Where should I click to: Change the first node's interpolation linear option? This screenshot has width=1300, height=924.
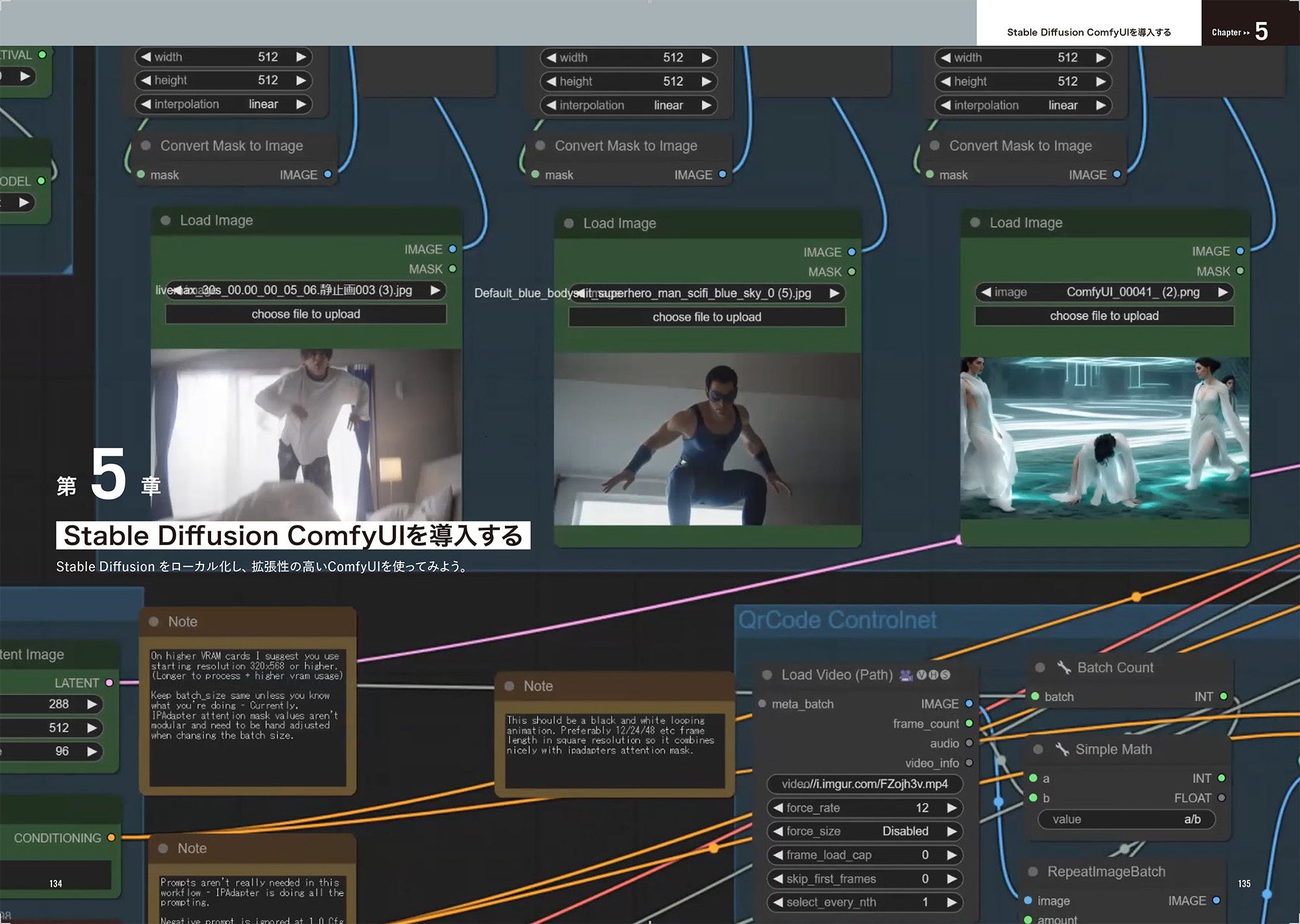pos(263,104)
